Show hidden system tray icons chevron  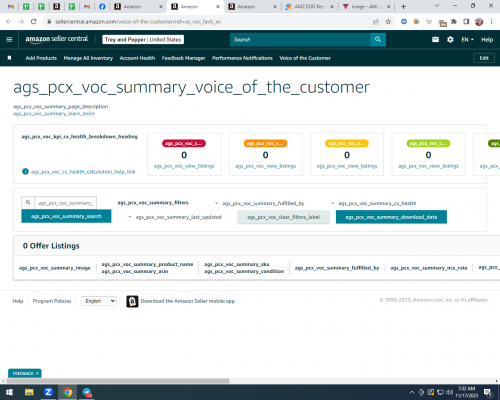point(412,392)
